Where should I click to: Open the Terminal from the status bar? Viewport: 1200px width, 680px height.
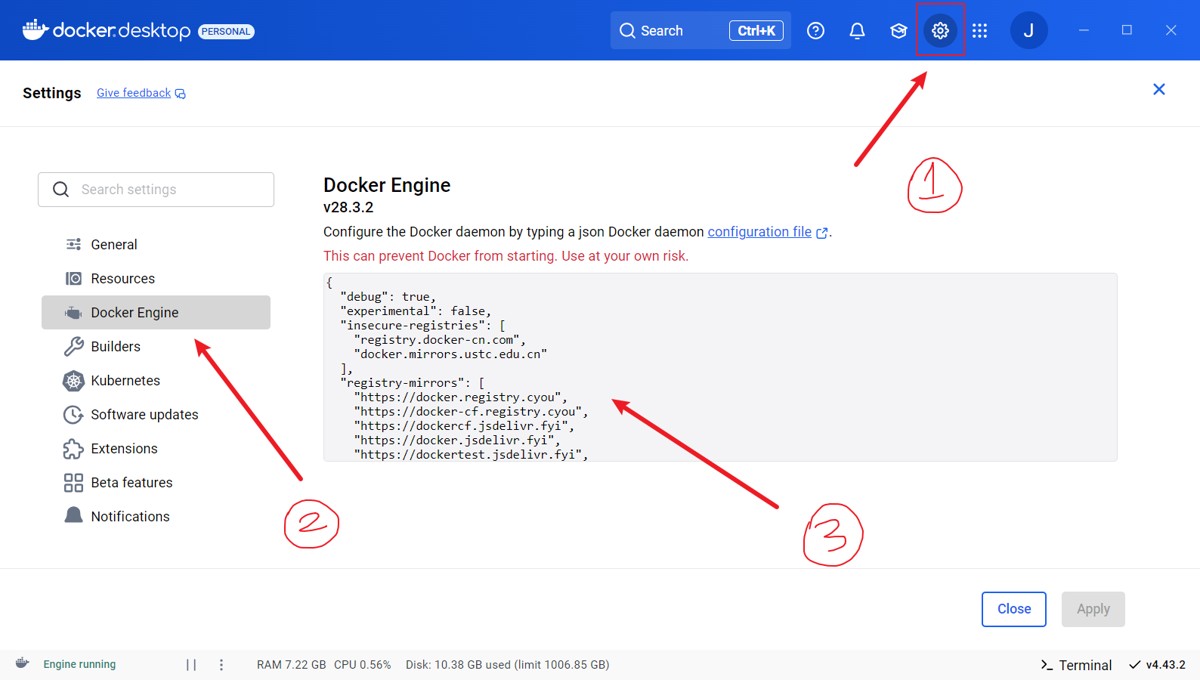click(x=1076, y=665)
